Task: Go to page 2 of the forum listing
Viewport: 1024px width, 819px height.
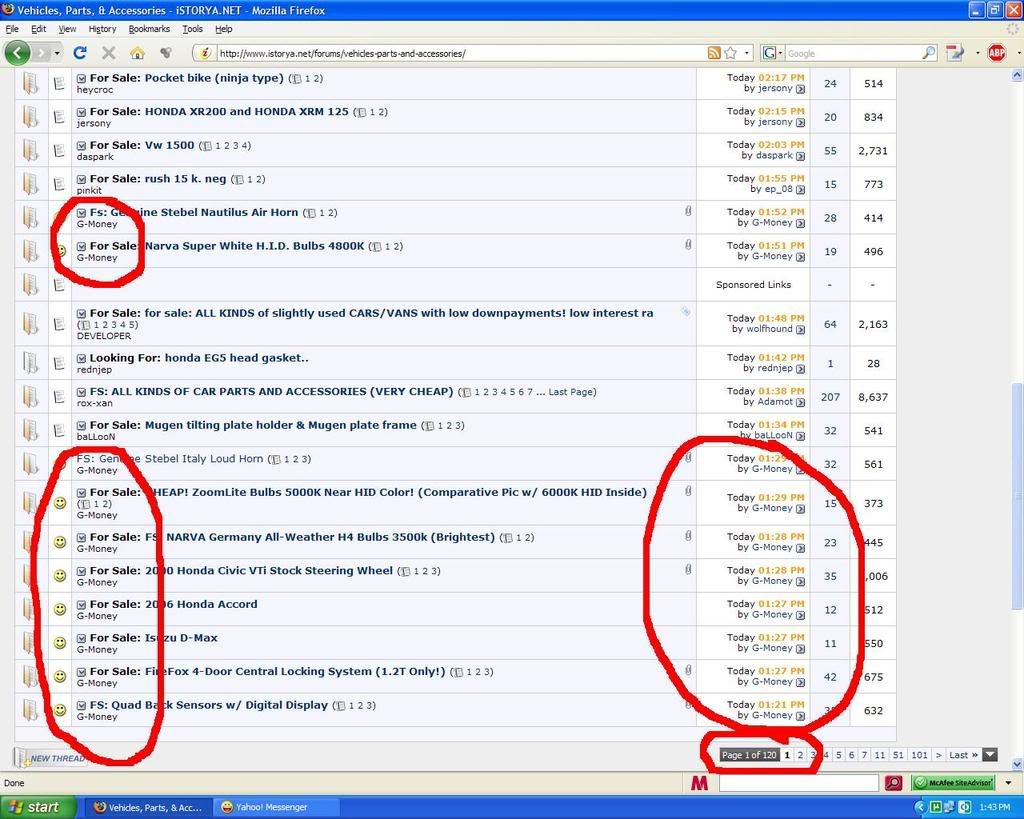Action: pos(800,755)
